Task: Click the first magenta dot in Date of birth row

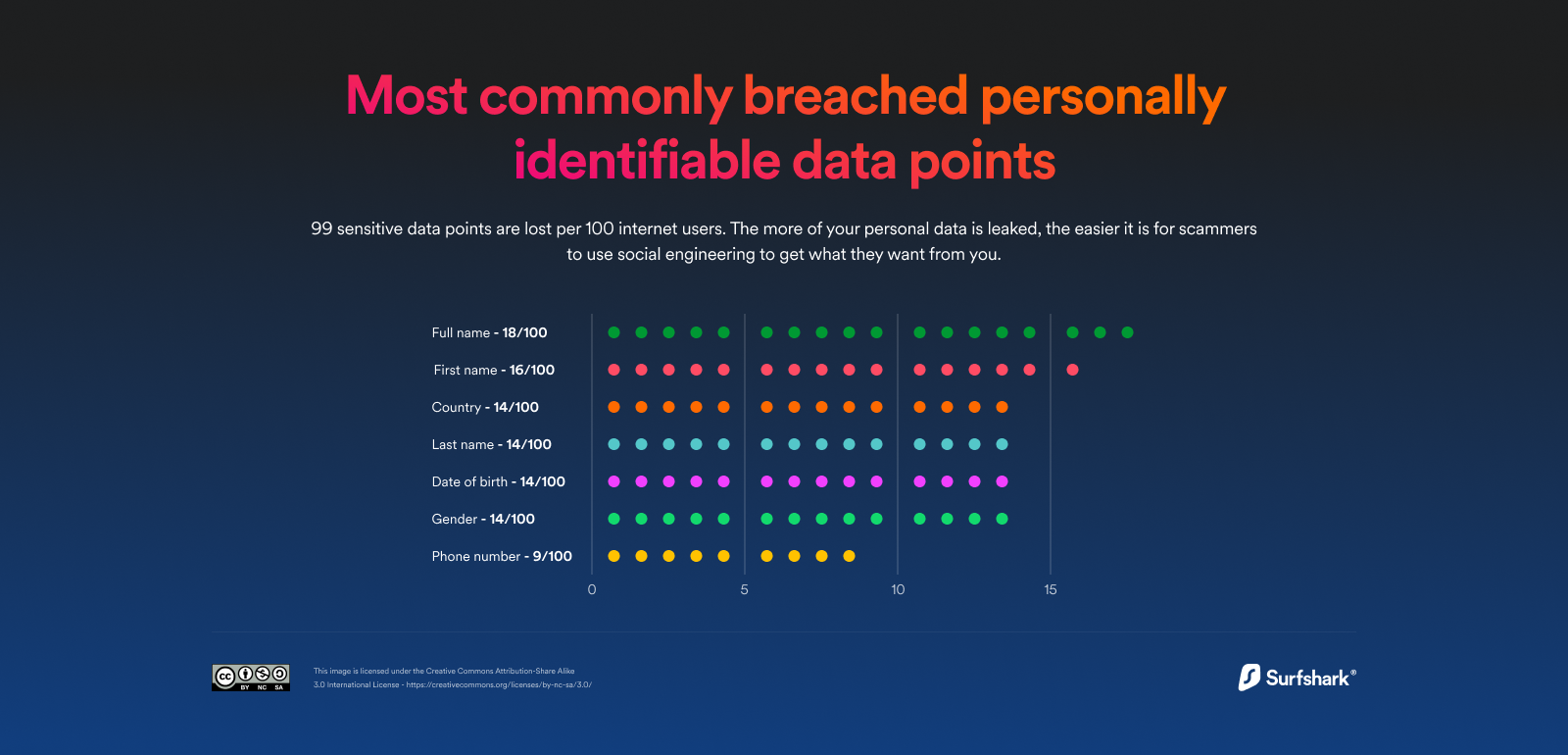Action: 613,481
